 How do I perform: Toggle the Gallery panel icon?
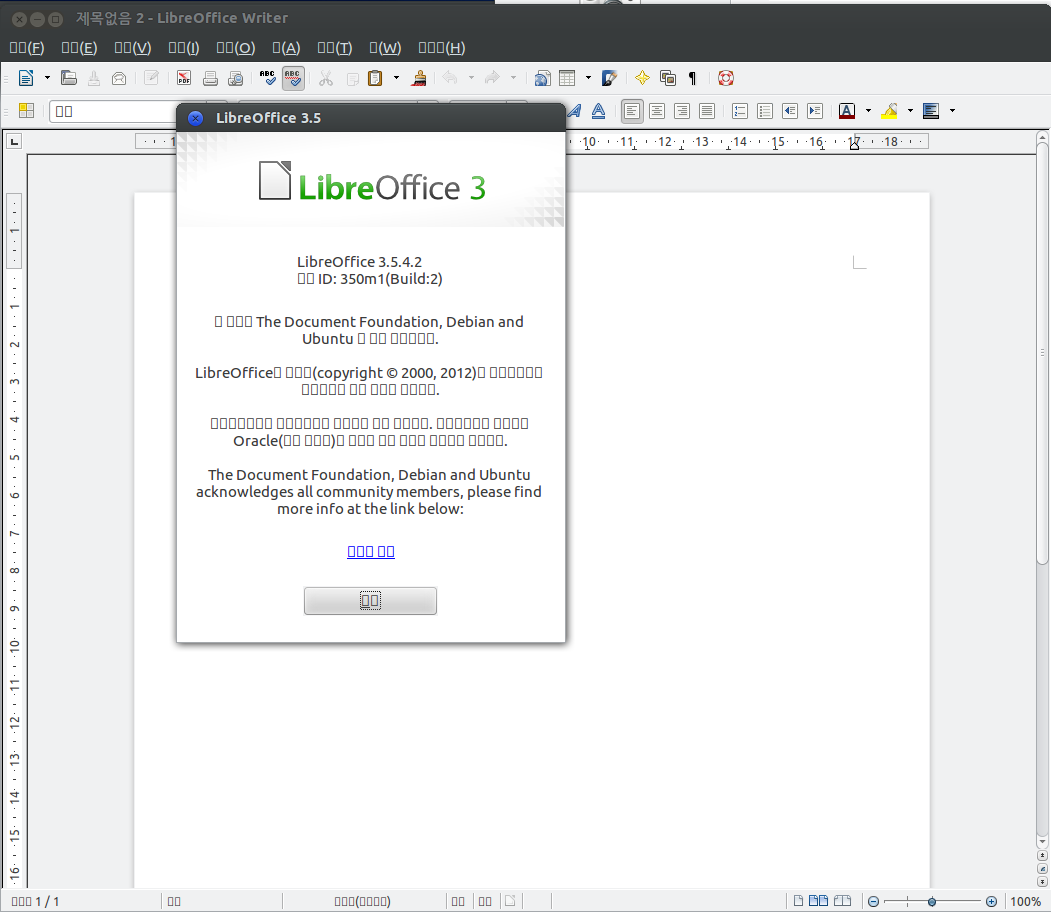(x=668, y=78)
